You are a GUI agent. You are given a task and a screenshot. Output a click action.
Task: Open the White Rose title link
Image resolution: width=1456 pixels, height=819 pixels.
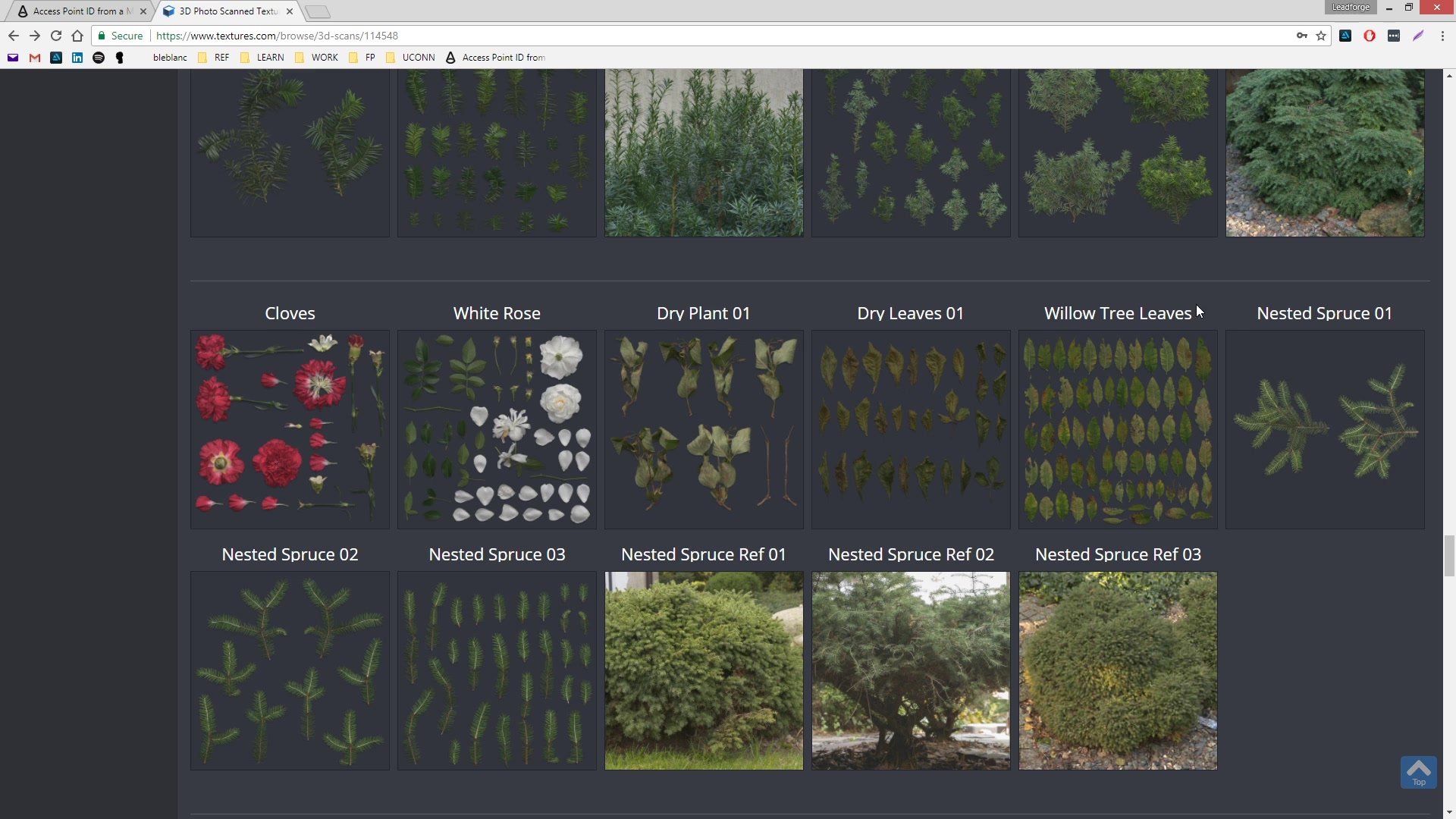(497, 313)
